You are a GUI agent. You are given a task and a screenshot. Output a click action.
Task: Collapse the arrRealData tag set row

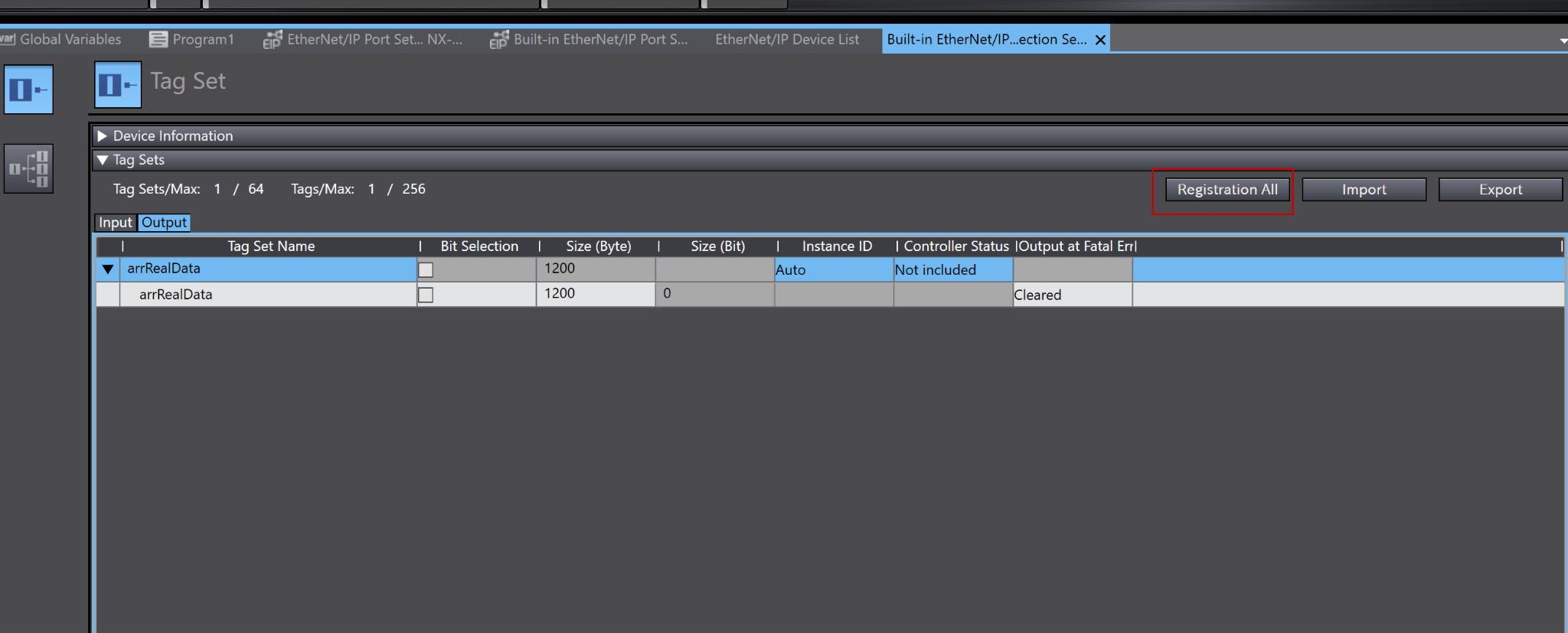(108, 269)
